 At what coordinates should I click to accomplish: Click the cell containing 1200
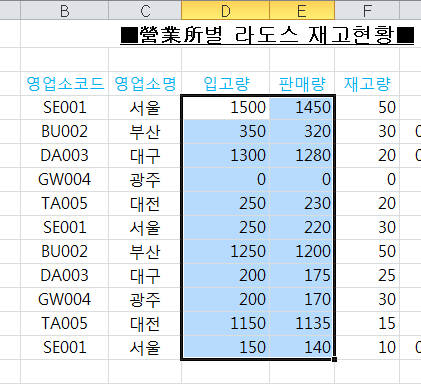pos(302,252)
